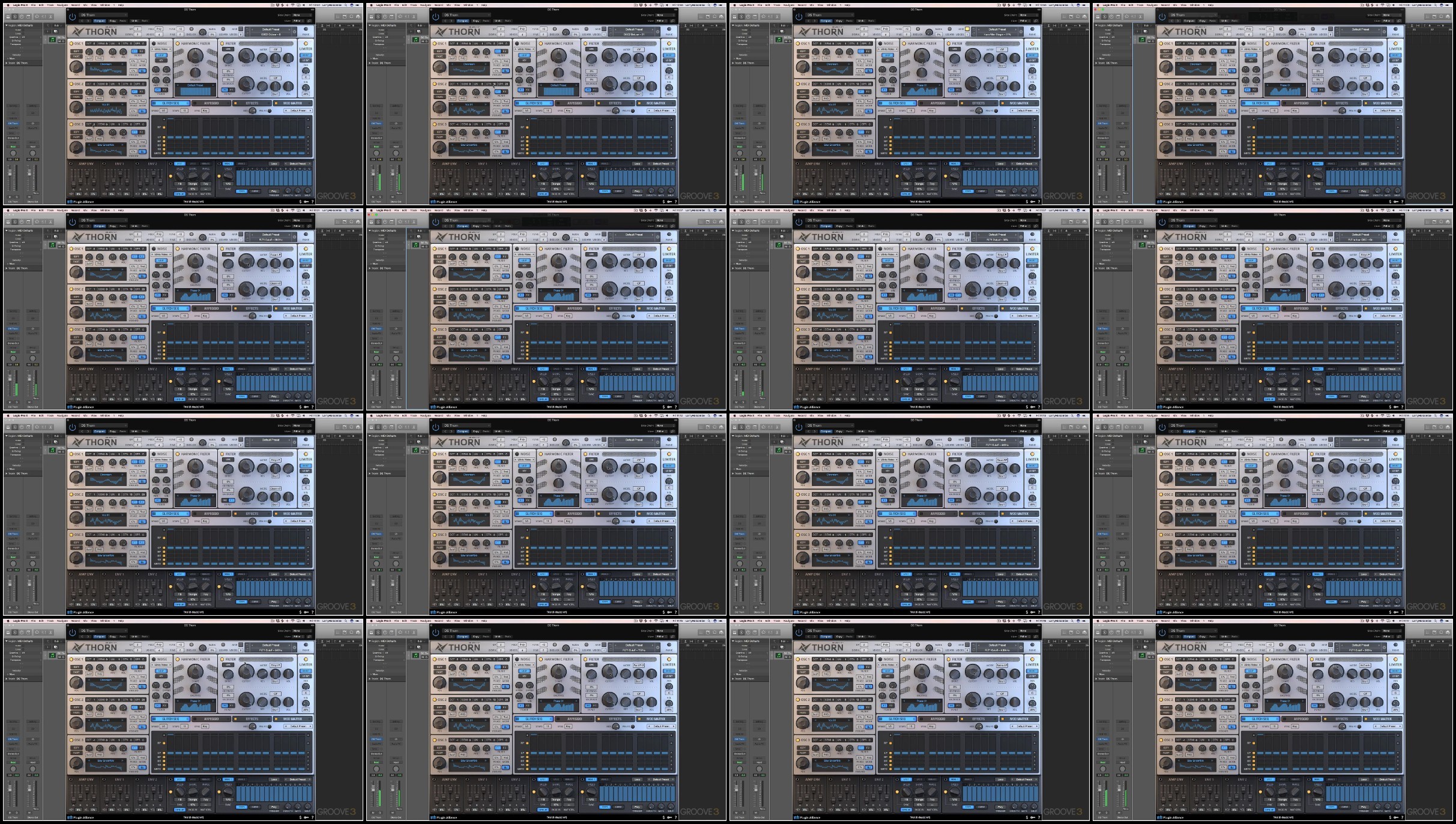Viewport: 1456px width, 824px height.
Task: In the OSC2 Octave frame, open the LFO Triangle shape dropdown
Action: pyautogui.click(x=193, y=184)
